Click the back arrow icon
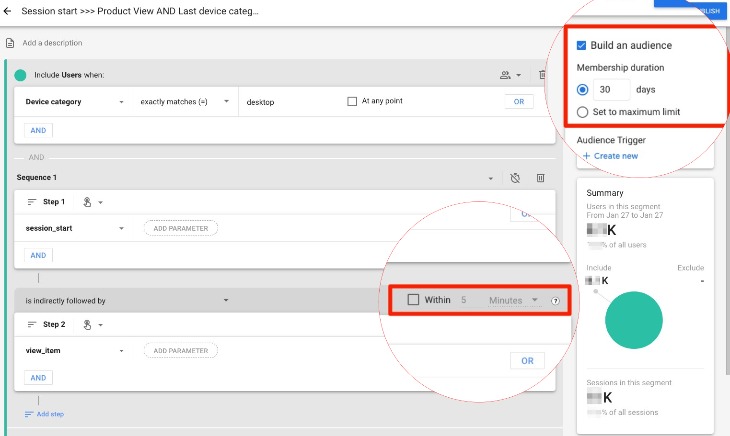This screenshot has width=730, height=436. [7, 11]
